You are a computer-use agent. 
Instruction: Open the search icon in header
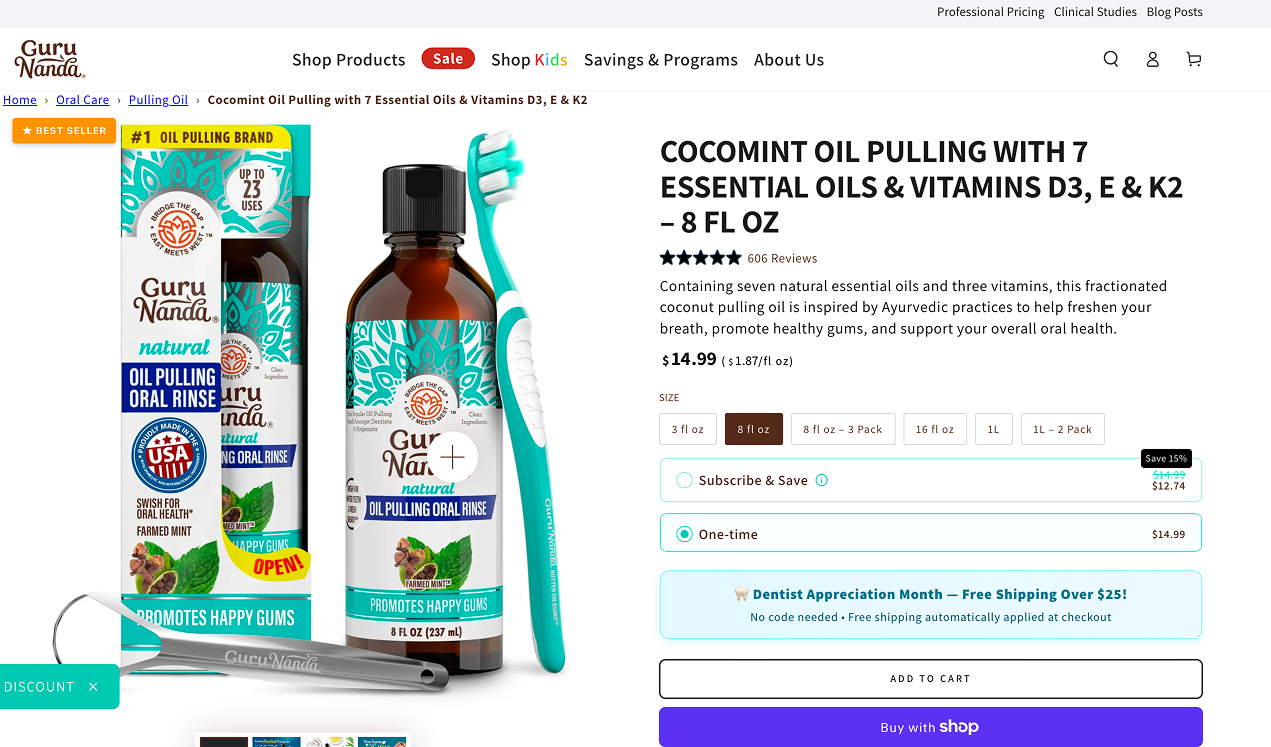1111,59
